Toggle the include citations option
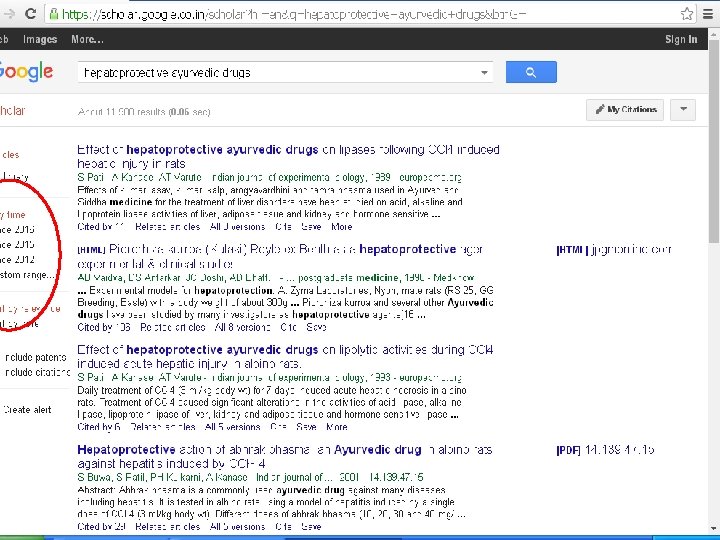The image size is (720, 540). (37, 372)
